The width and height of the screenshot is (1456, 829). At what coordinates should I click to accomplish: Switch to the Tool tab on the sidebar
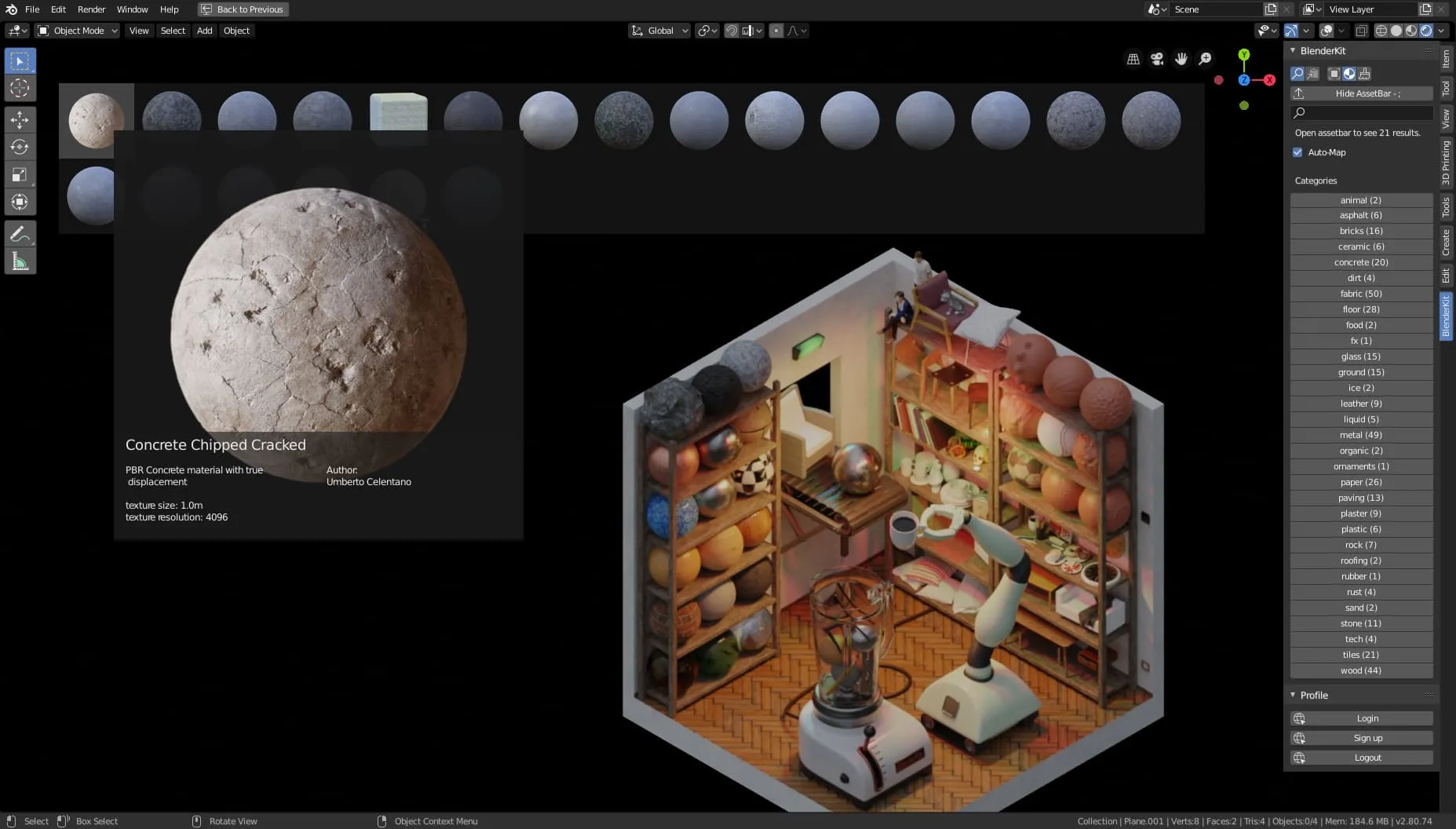(1447, 89)
